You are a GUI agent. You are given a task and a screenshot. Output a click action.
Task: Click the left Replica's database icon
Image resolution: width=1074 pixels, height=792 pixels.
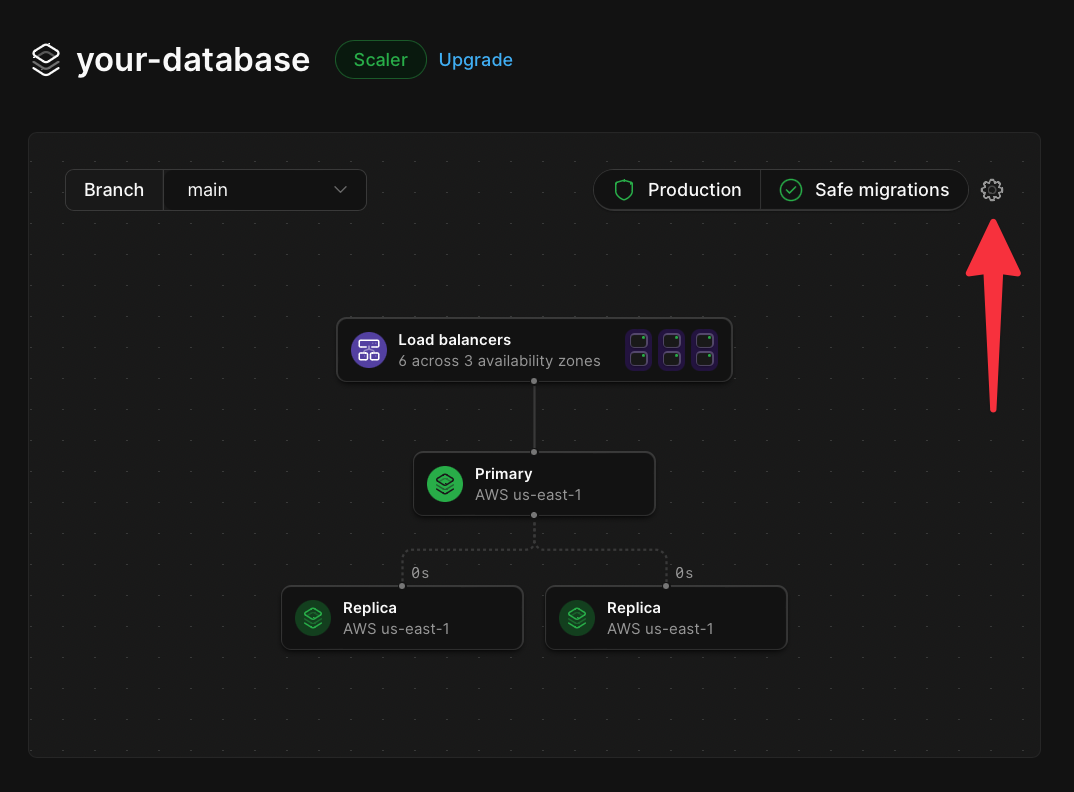pyautogui.click(x=312, y=617)
